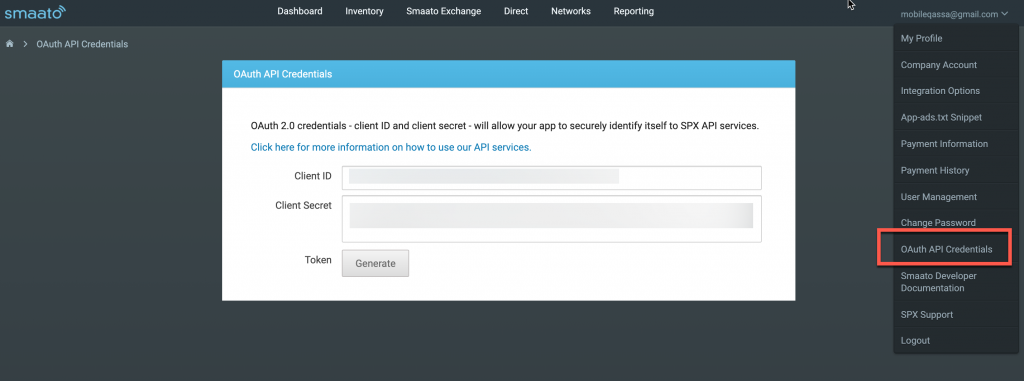Generate a new token
1024x381 pixels.
pos(376,263)
